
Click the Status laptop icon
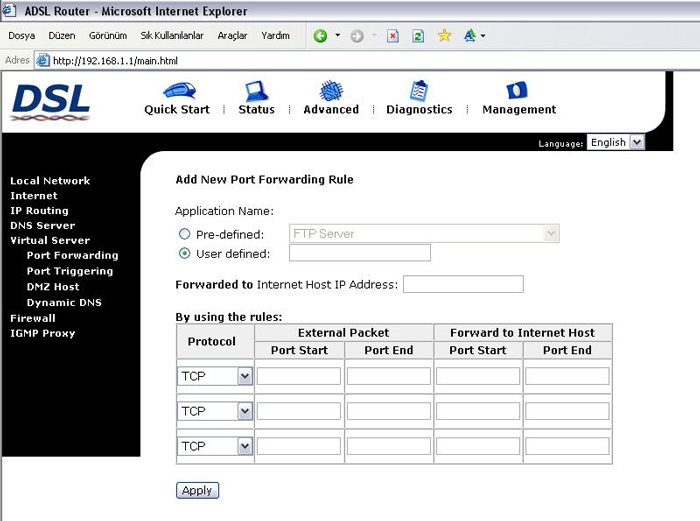tap(256, 91)
